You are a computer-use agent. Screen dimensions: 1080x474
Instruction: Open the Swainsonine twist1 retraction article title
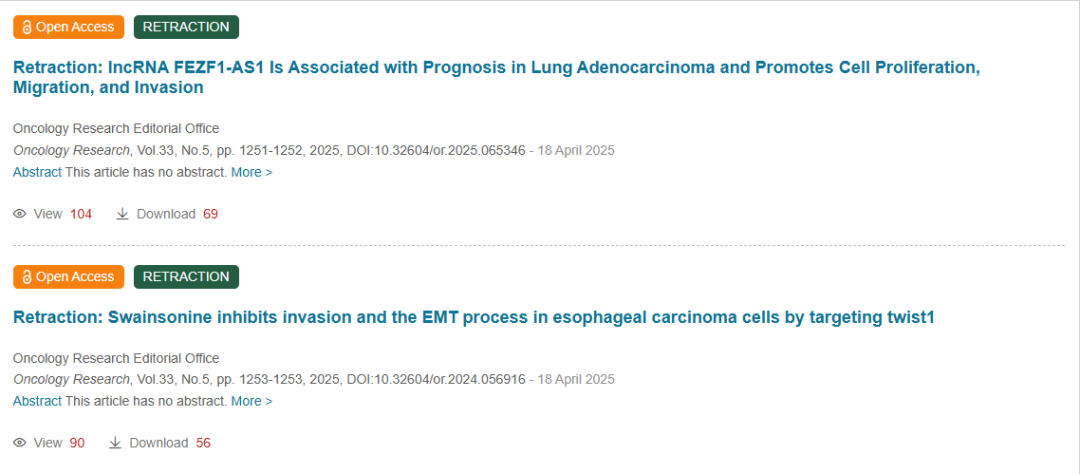pyautogui.click(x=474, y=318)
